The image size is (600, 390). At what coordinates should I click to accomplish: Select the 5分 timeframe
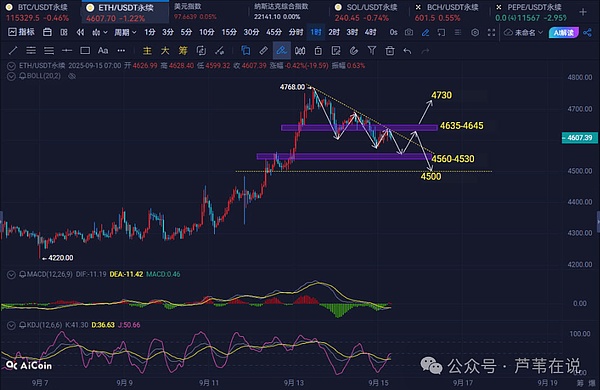click(x=186, y=32)
